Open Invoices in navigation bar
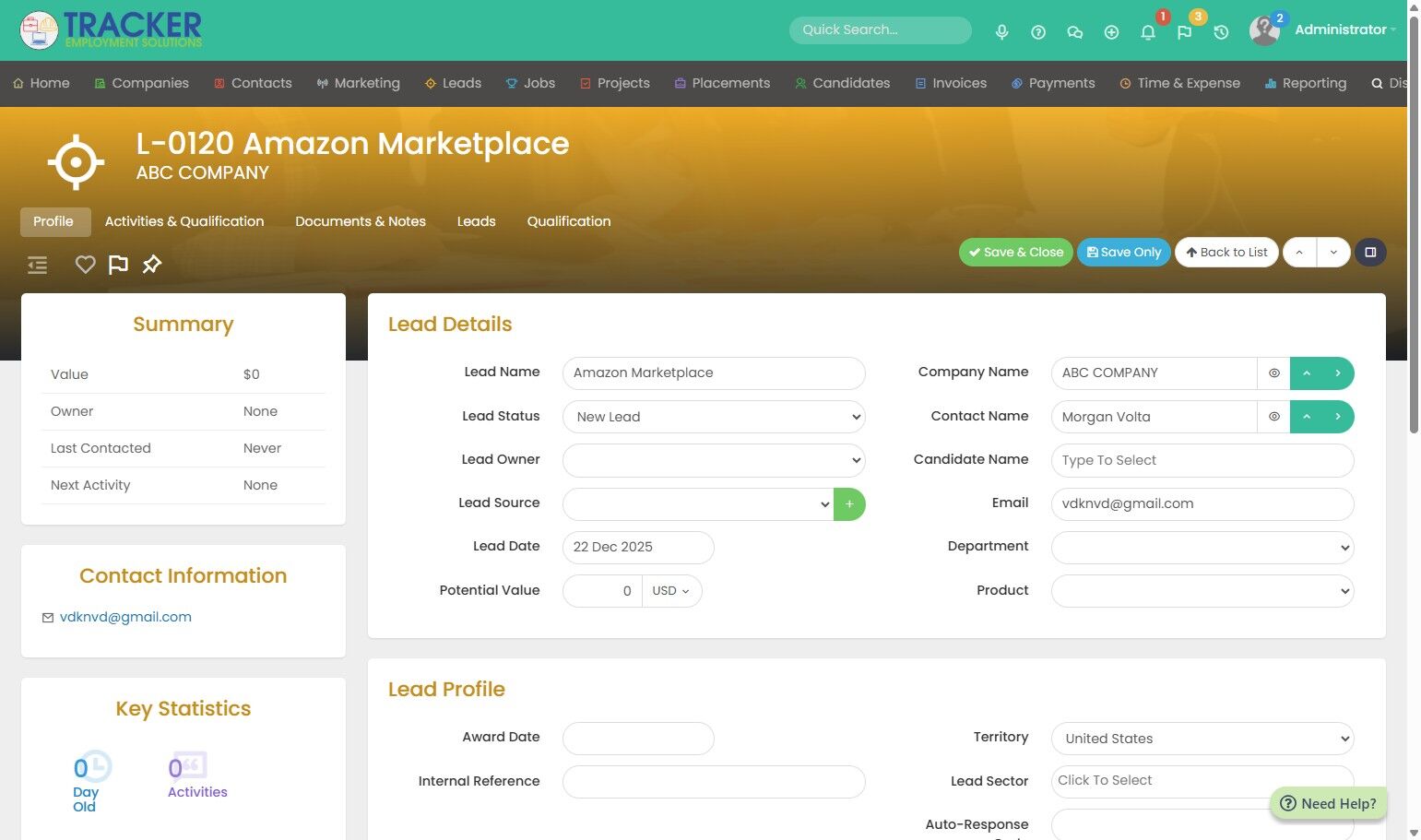 click(951, 83)
